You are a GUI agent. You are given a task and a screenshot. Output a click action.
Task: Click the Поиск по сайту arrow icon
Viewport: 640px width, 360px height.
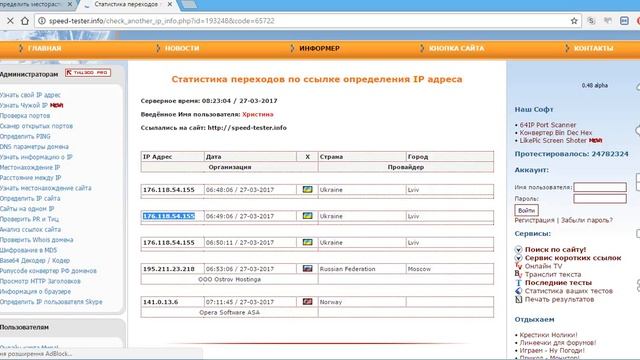click(x=518, y=249)
